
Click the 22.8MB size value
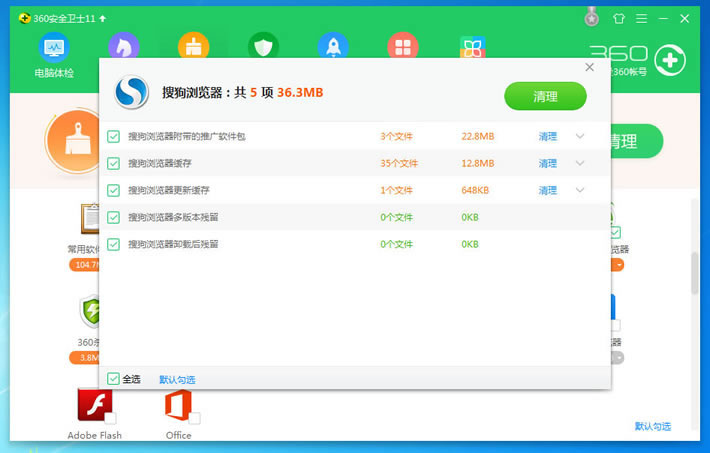[478, 136]
